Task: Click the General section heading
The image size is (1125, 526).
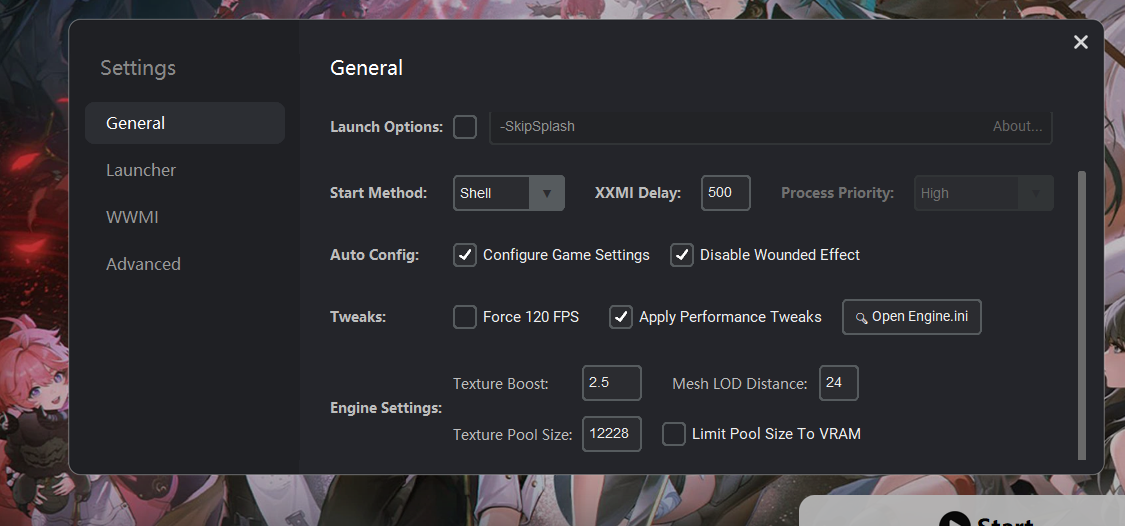Action: (x=366, y=68)
